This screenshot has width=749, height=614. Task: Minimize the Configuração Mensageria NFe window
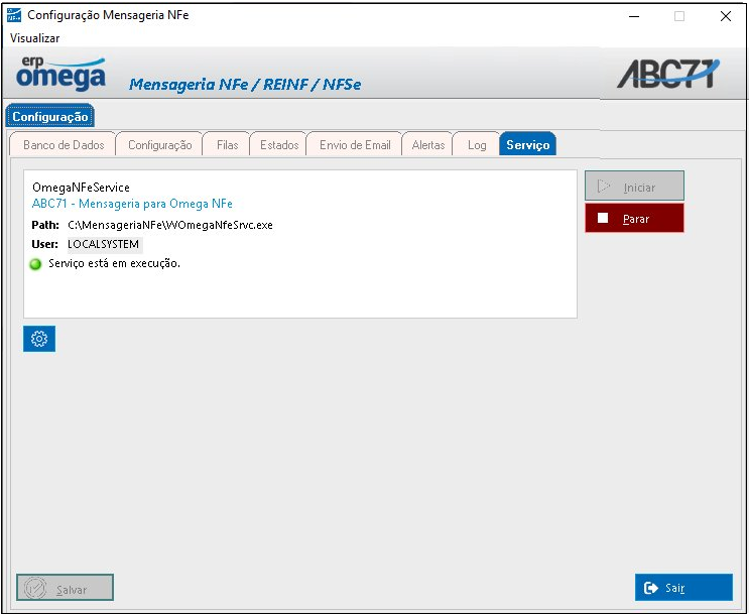point(634,16)
